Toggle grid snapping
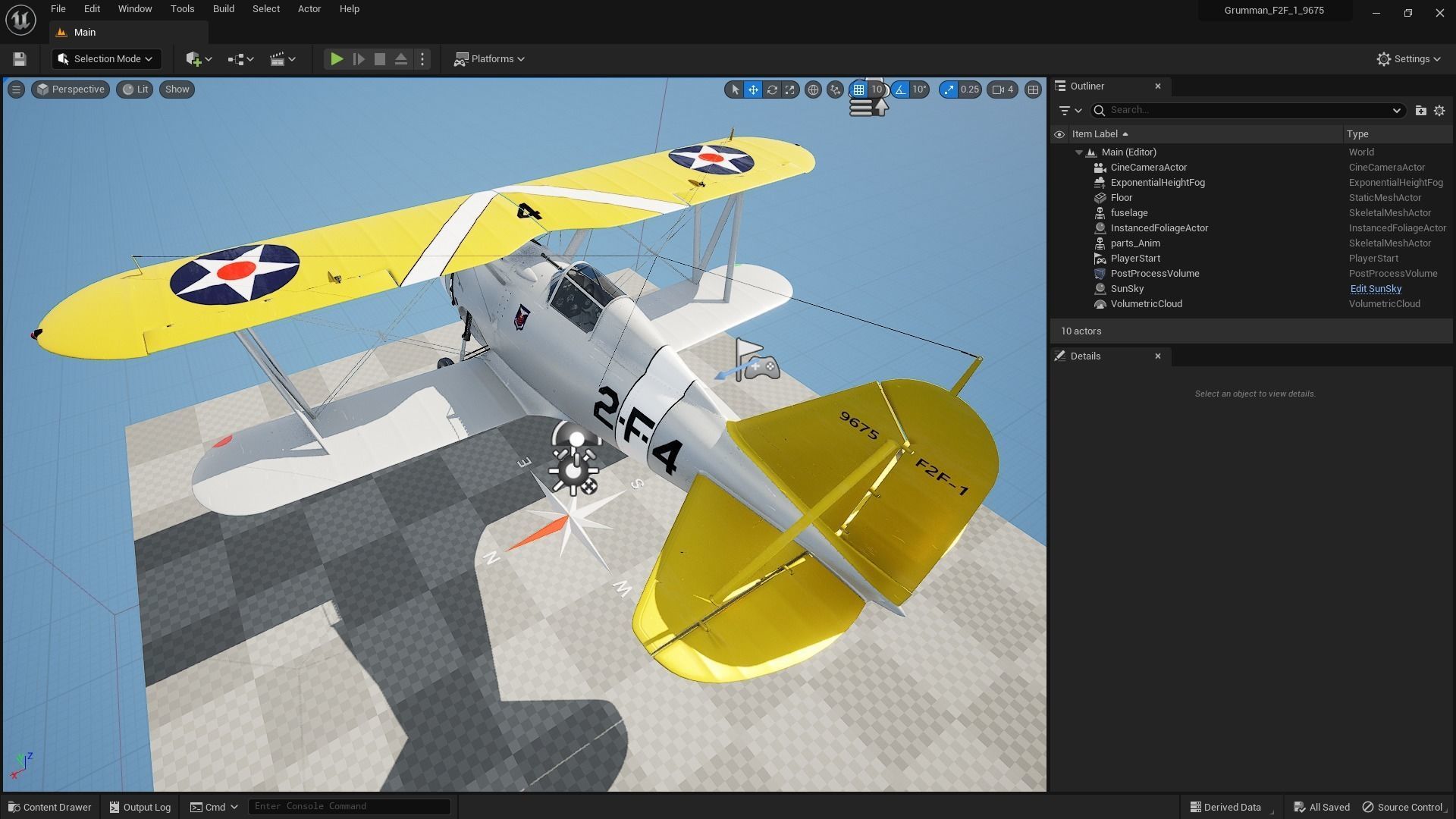 858,89
